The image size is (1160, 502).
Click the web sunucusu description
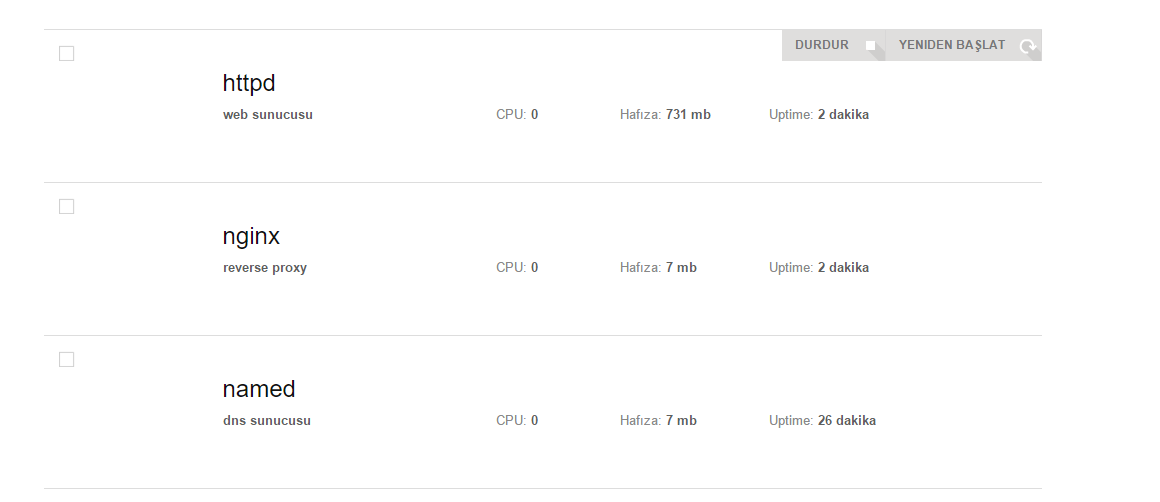pos(268,115)
